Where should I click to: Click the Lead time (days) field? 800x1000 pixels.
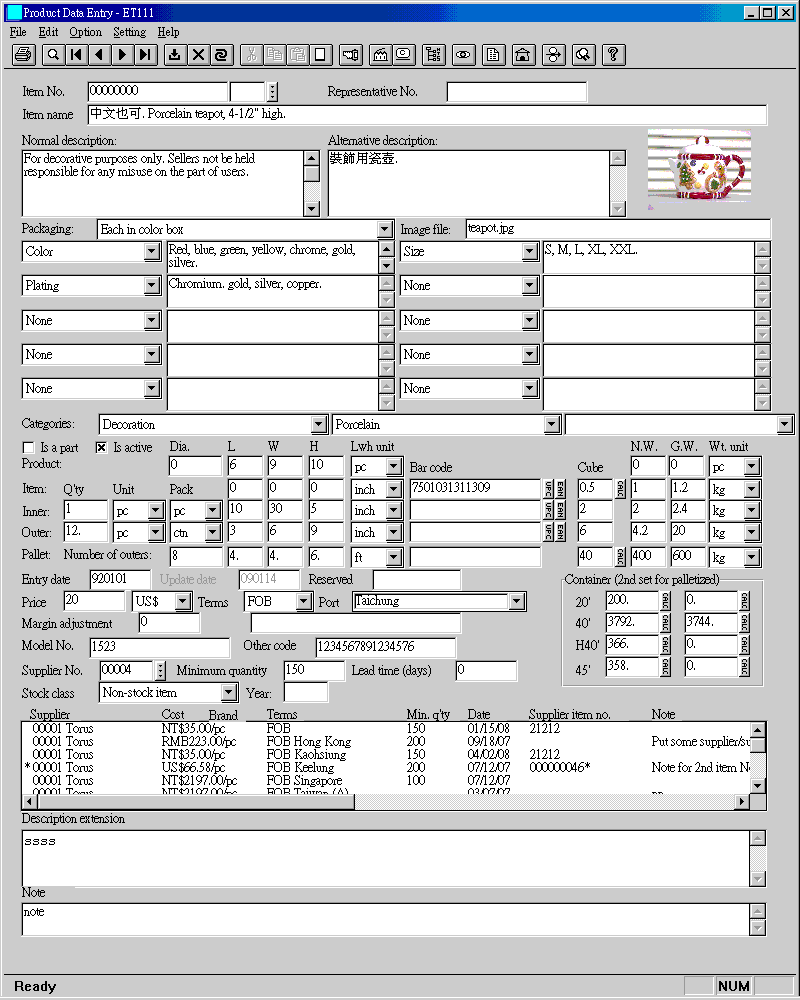pyautogui.click(x=486, y=670)
